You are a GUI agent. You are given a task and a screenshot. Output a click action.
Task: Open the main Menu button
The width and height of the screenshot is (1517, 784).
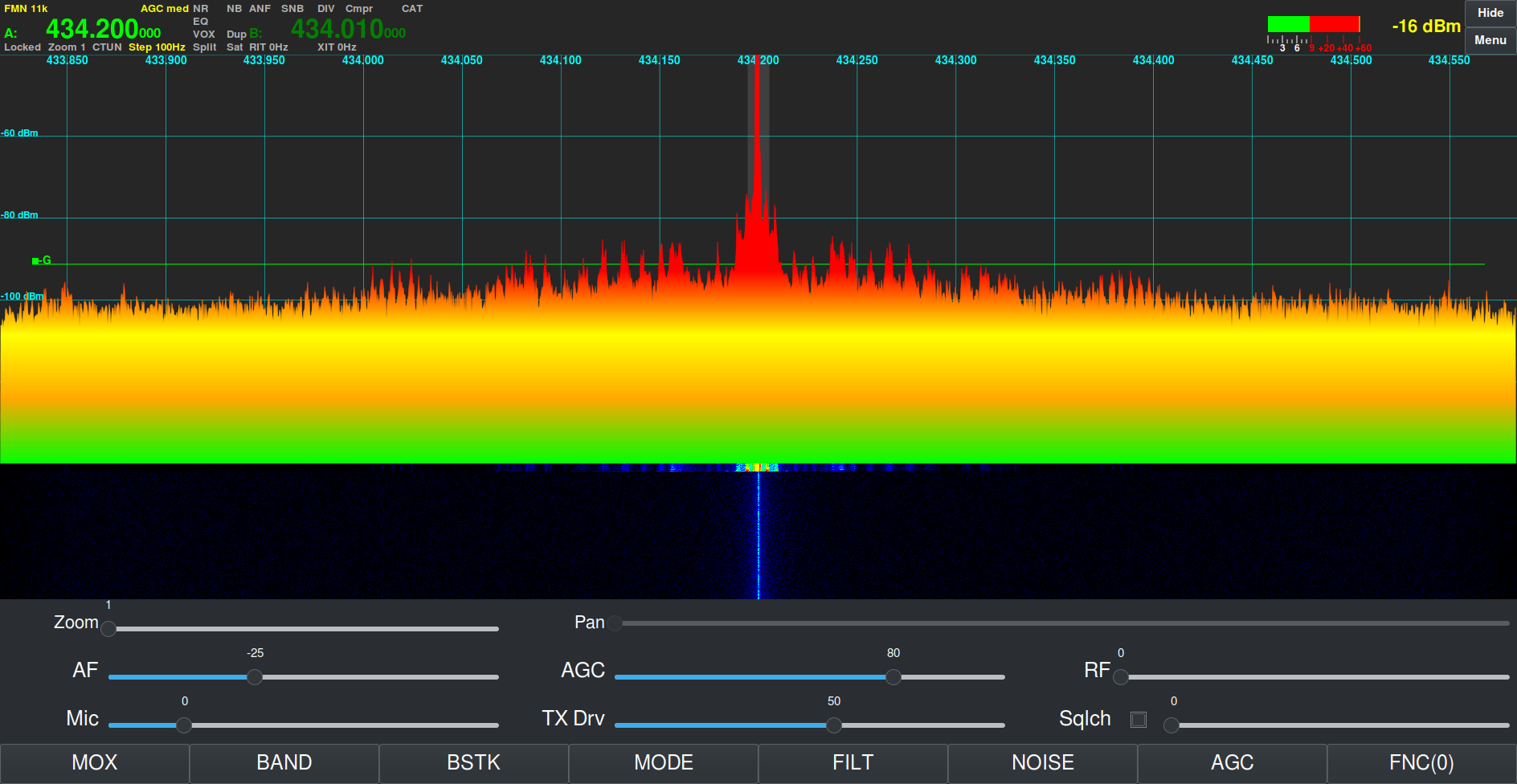1490,40
